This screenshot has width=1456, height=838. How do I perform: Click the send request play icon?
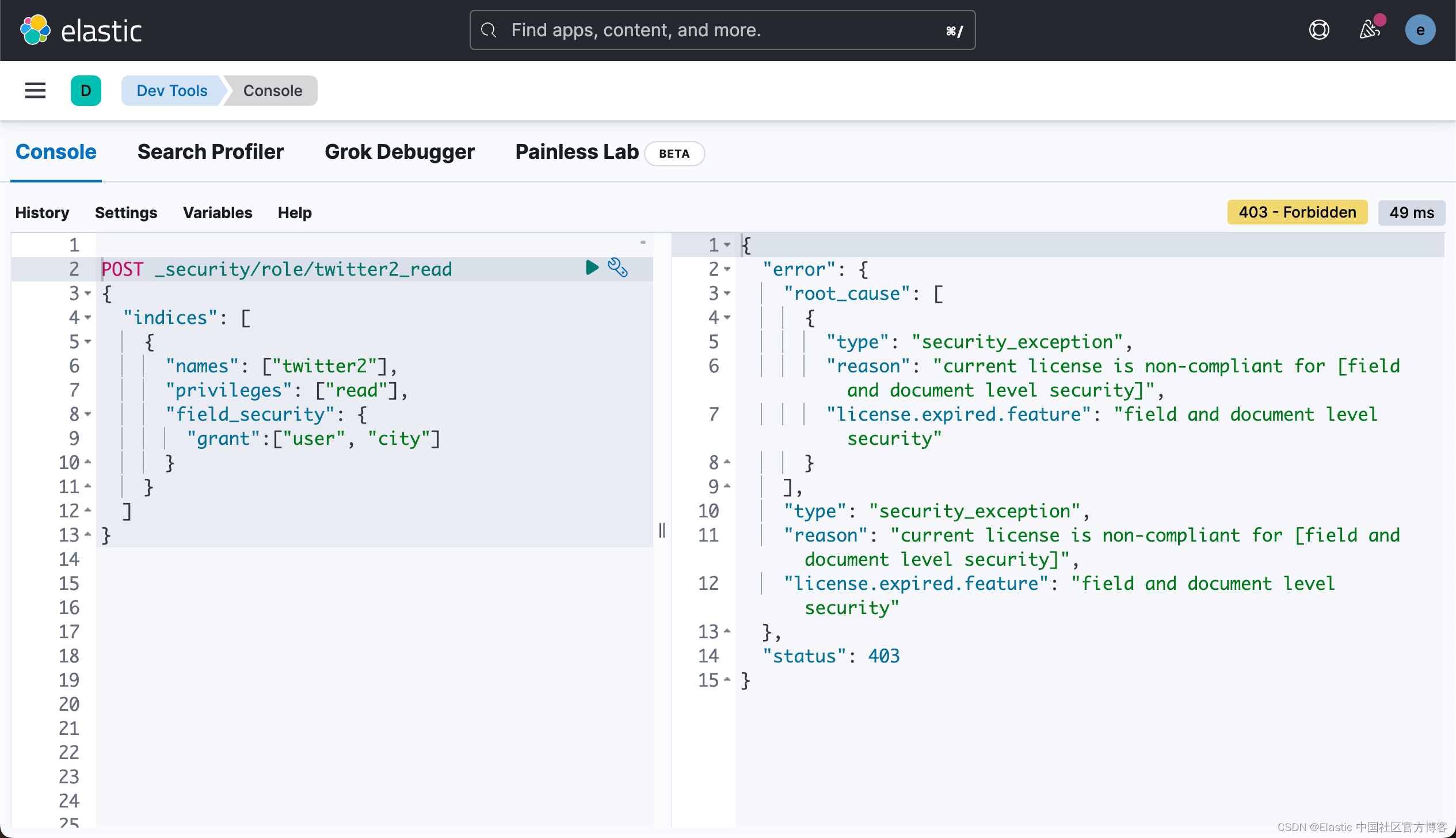[x=592, y=268]
